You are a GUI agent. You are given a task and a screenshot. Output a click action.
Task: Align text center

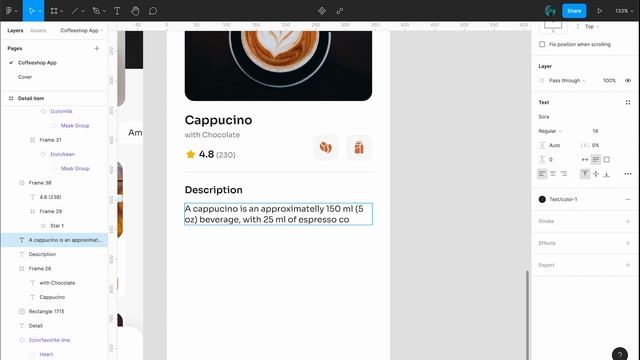click(553, 174)
